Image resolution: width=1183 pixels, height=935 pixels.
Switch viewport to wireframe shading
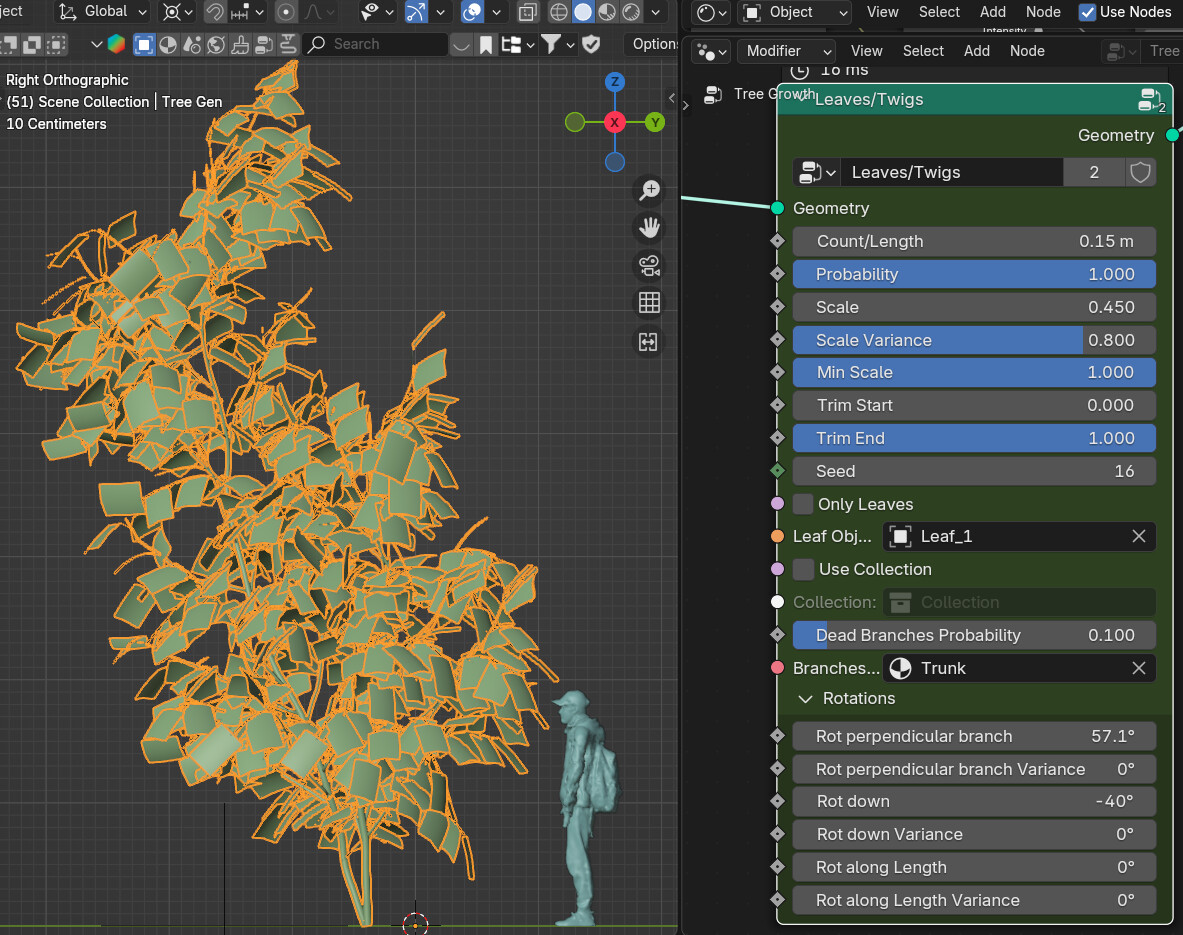559,11
